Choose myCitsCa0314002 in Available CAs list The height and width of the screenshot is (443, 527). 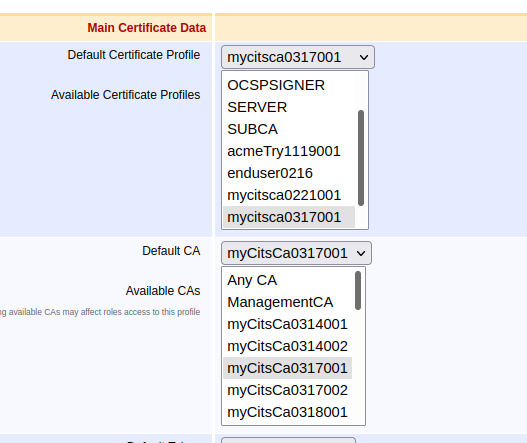coord(287,346)
